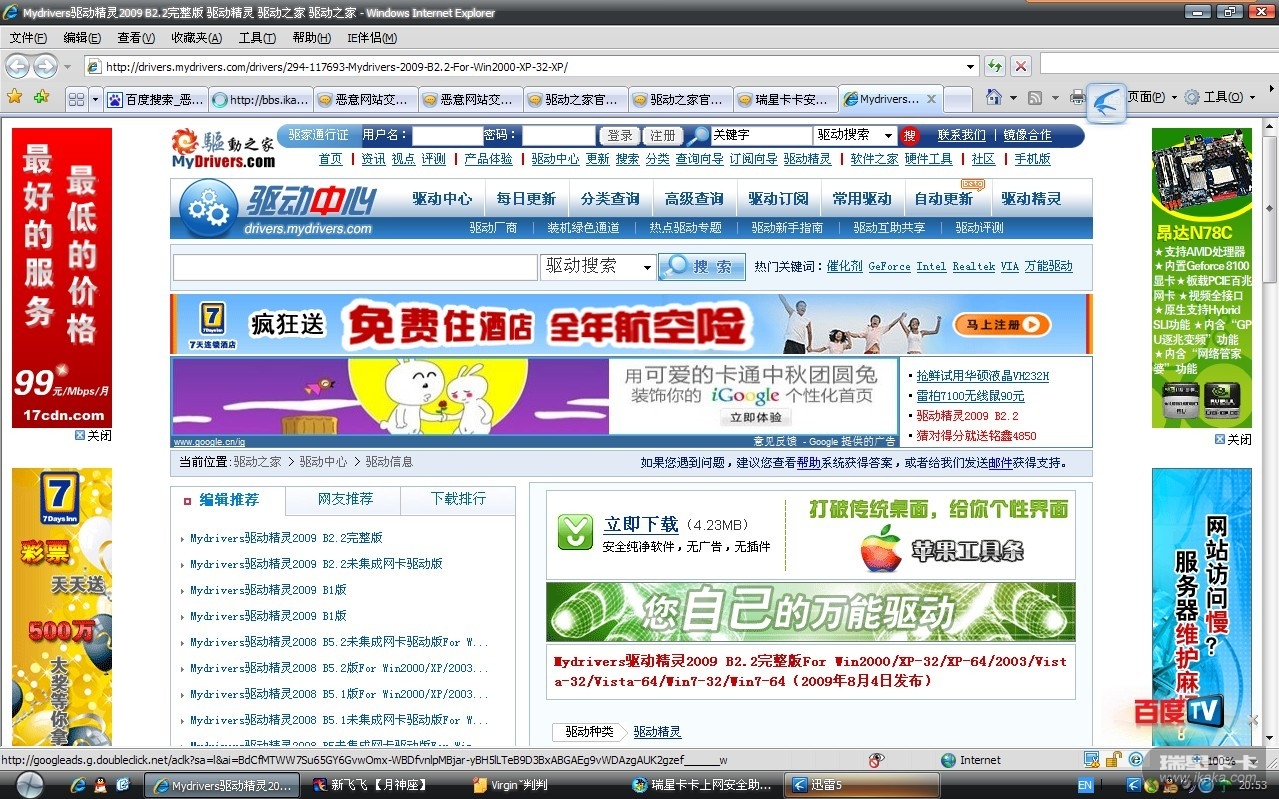Open the 文件(F) menu
The width and height of the screenshot is (1279, 799).
click(28, 38)
